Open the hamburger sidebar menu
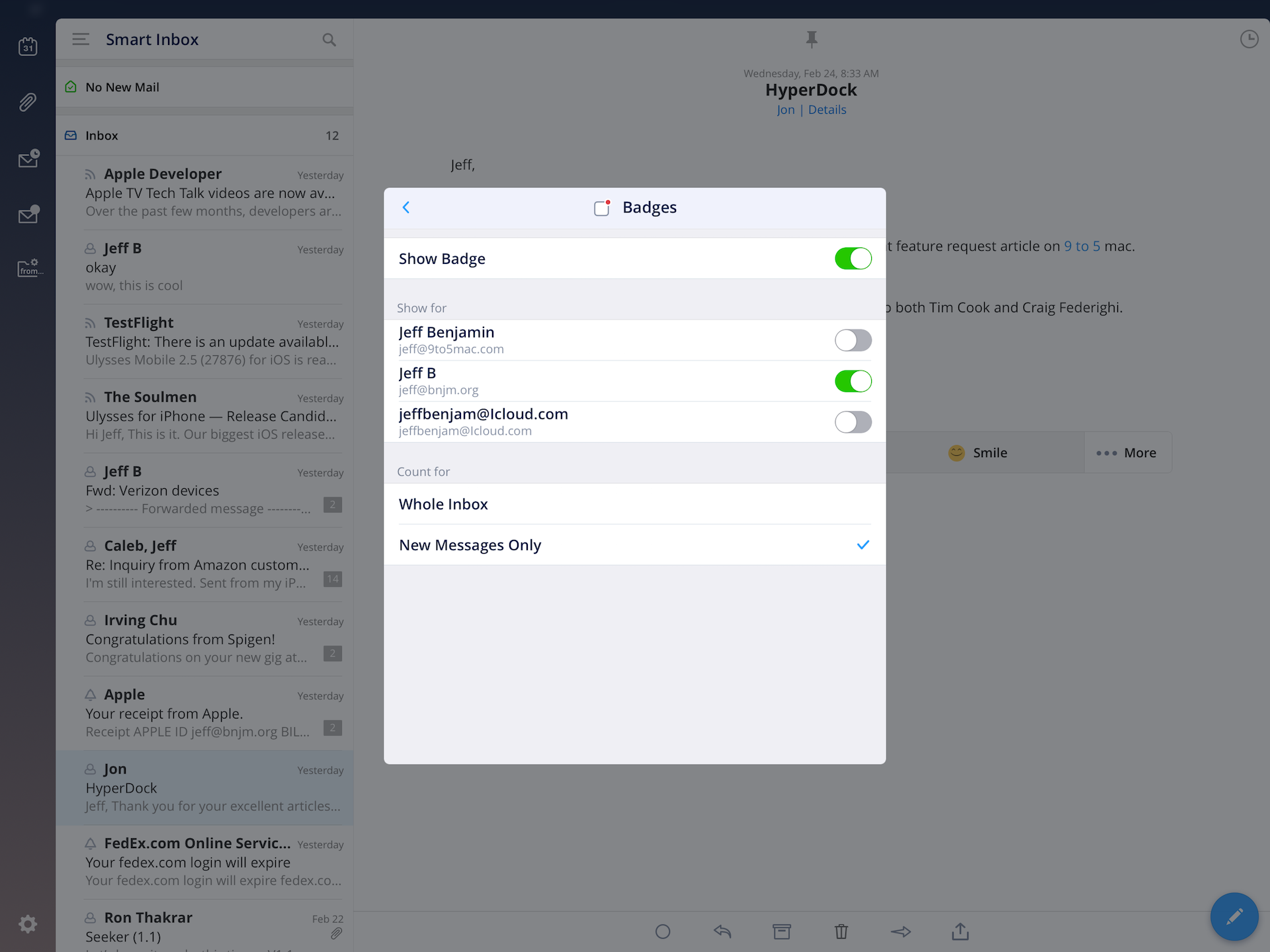 81,40
